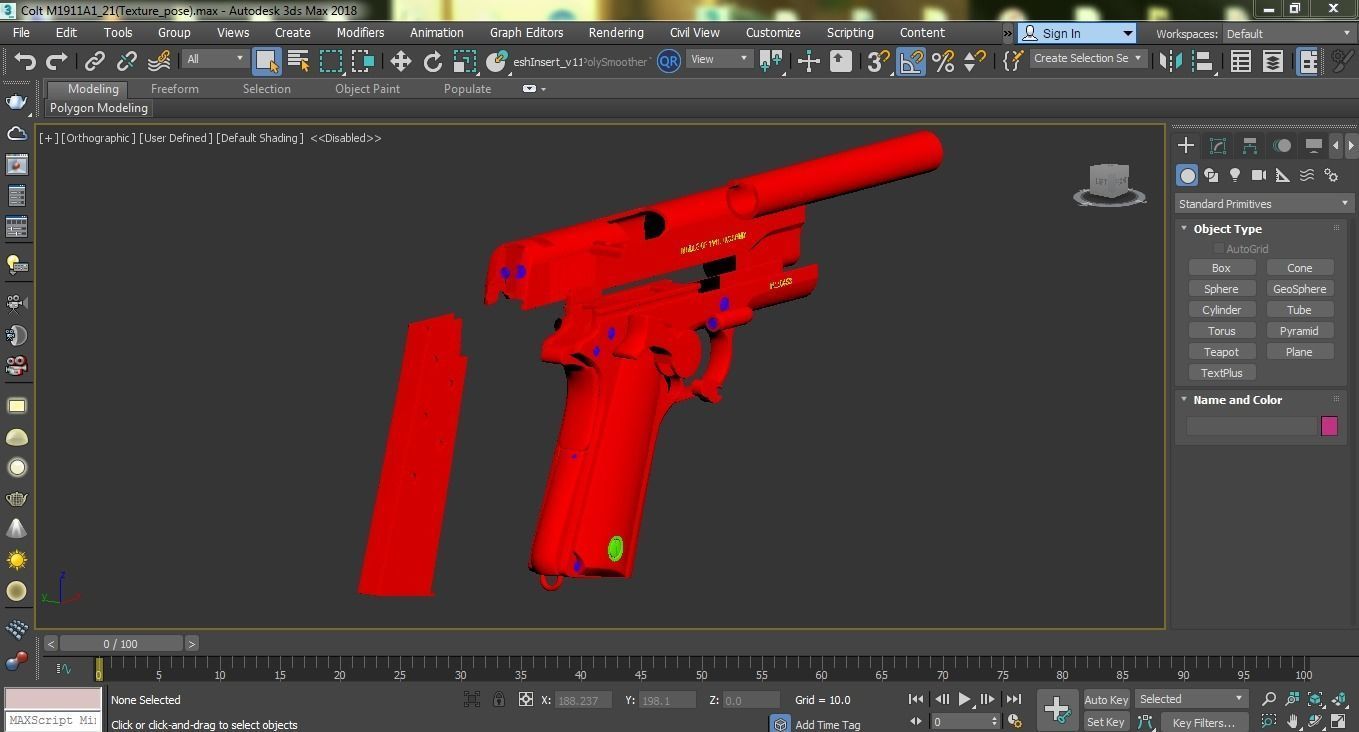Toggle Auto Key mode
This screenshot has height=732, width=1359.
coord(1105,700)
